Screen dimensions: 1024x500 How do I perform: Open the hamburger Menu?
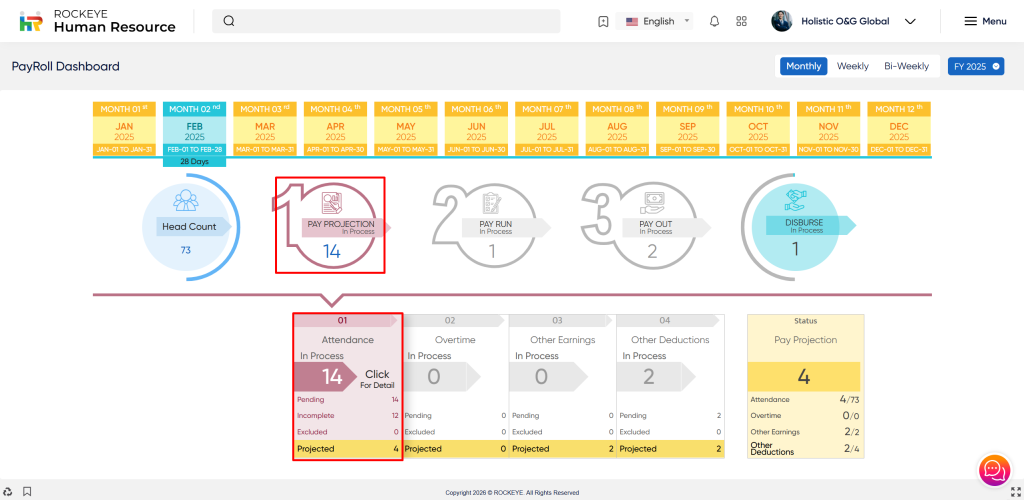tap(984, 21)
